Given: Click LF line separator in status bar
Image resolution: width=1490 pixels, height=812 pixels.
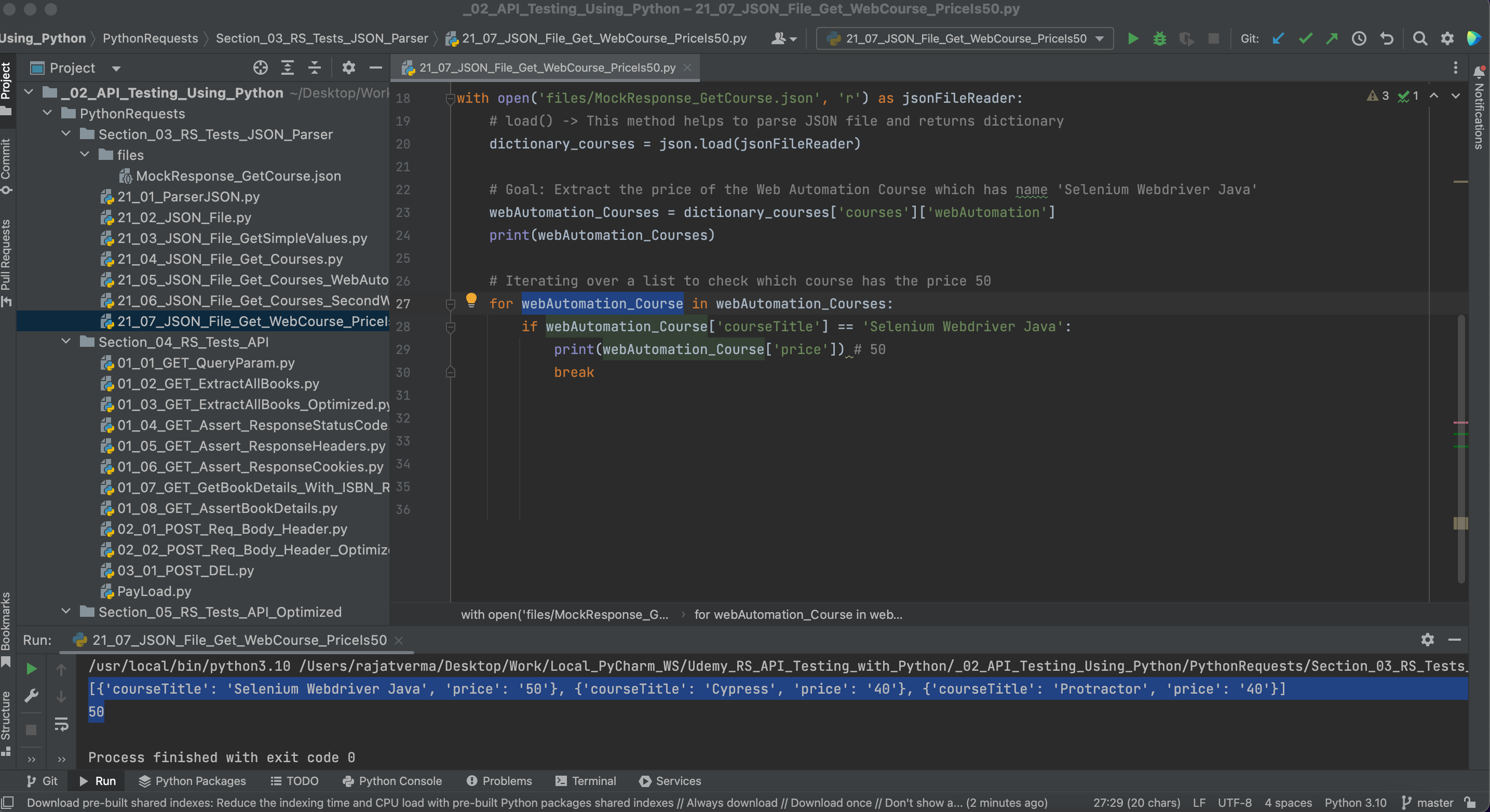Looking at the screenshot, I should [1199, 803].
